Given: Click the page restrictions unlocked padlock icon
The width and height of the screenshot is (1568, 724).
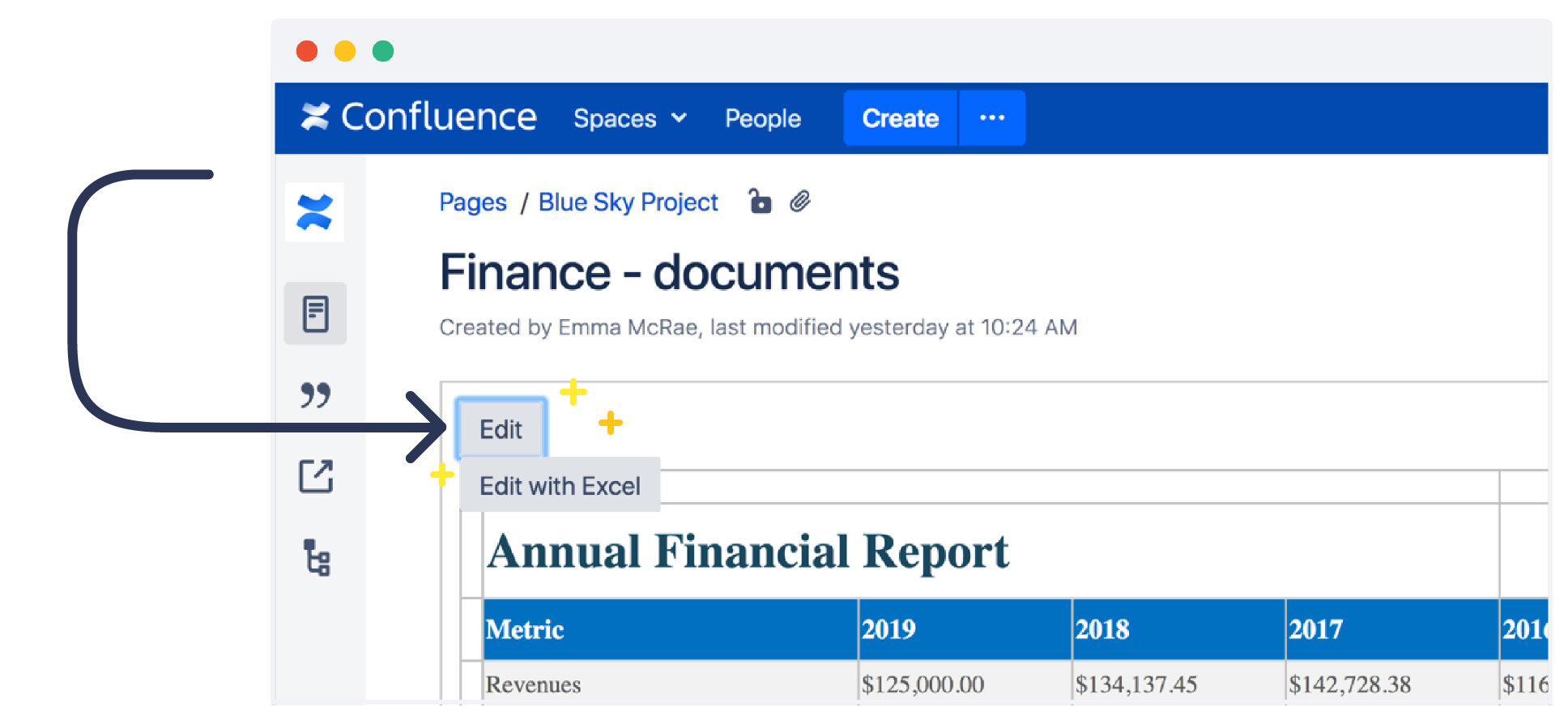Looking at the screenshot, I should pos(760,201).
